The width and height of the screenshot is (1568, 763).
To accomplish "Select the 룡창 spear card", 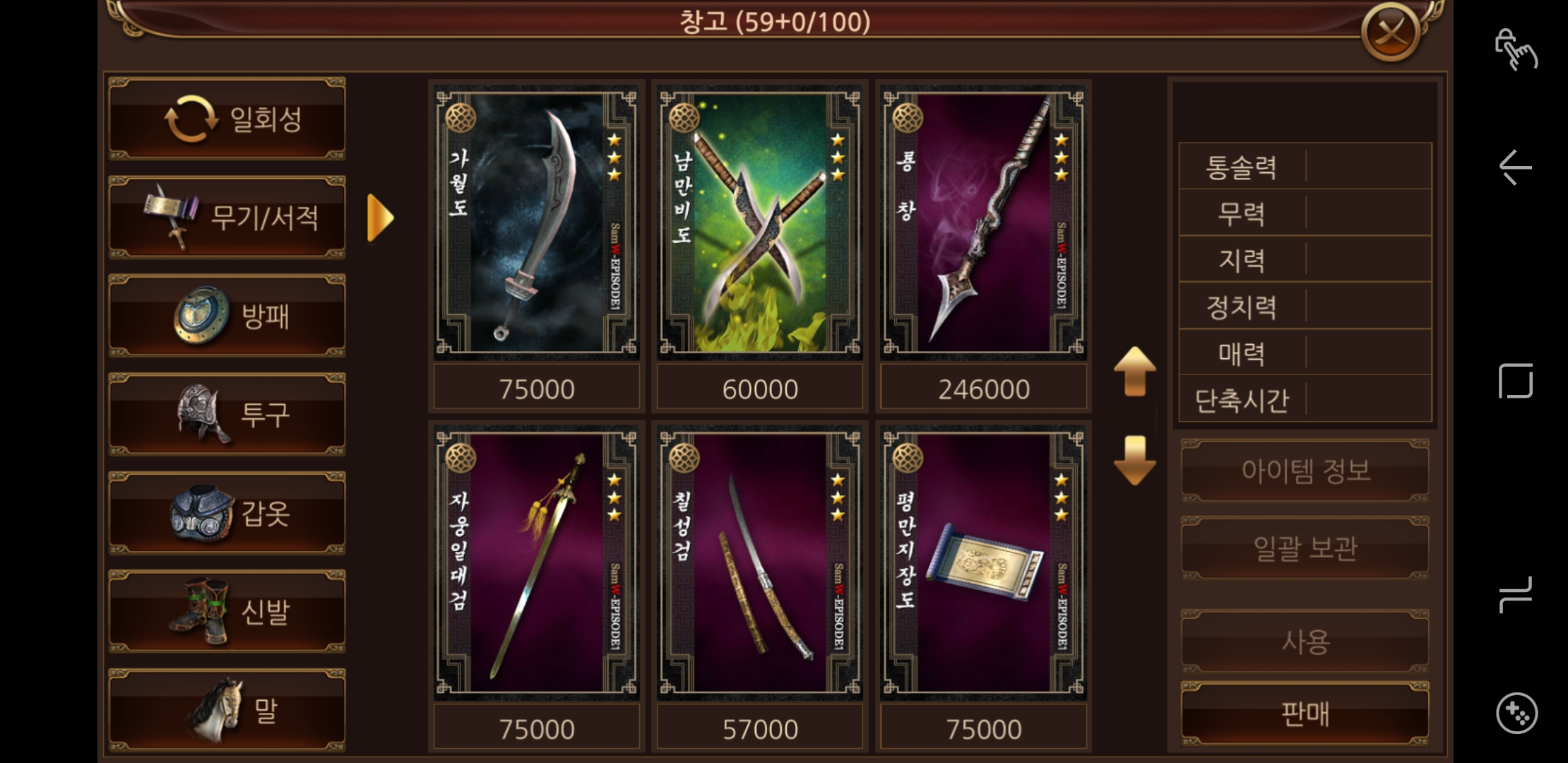I will (983, 223).
